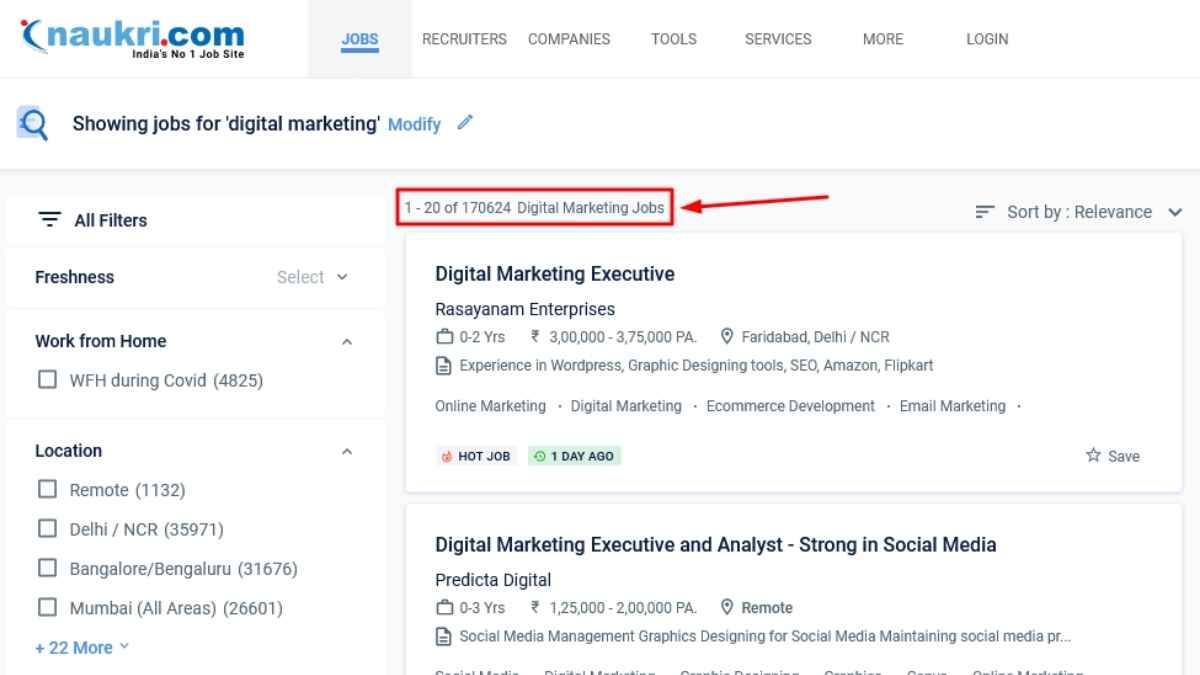Open the Sort by : Relevance dropdown
The image size is (1200, 675).
click(x=1079, y=212)
